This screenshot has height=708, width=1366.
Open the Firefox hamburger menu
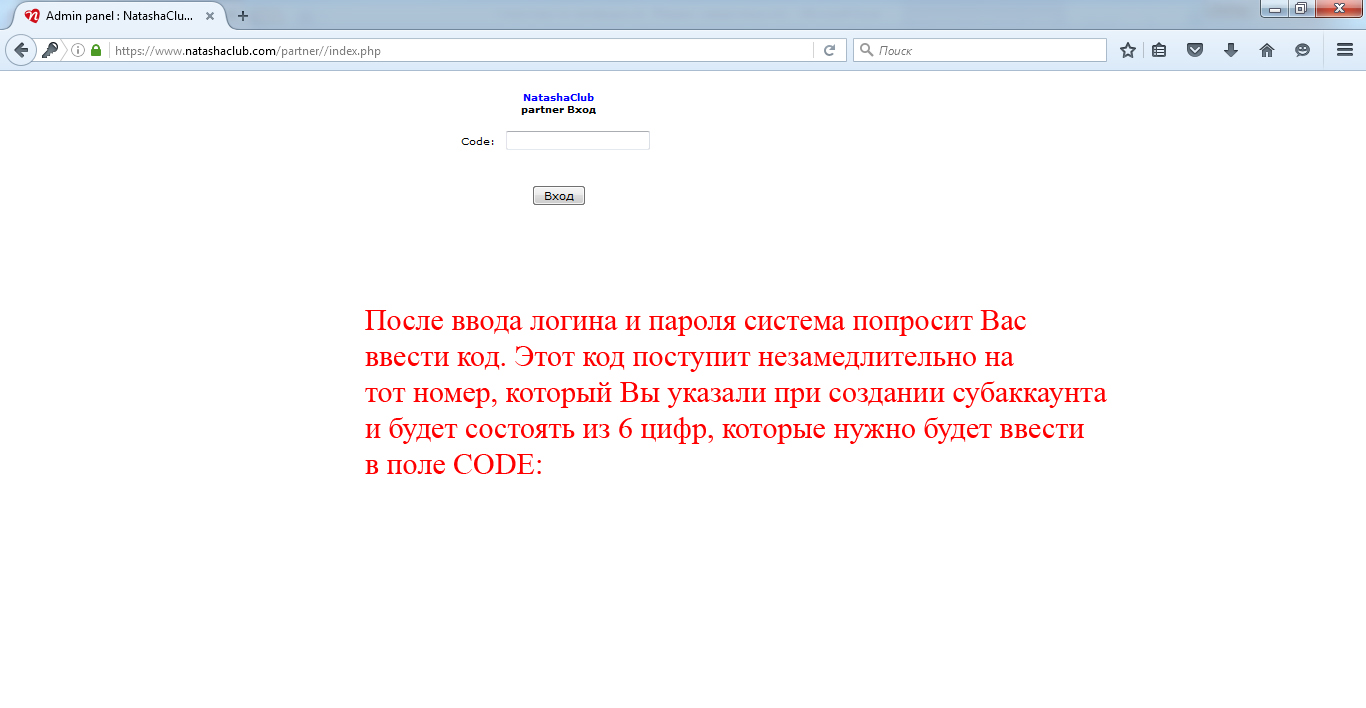(1345, 50)
